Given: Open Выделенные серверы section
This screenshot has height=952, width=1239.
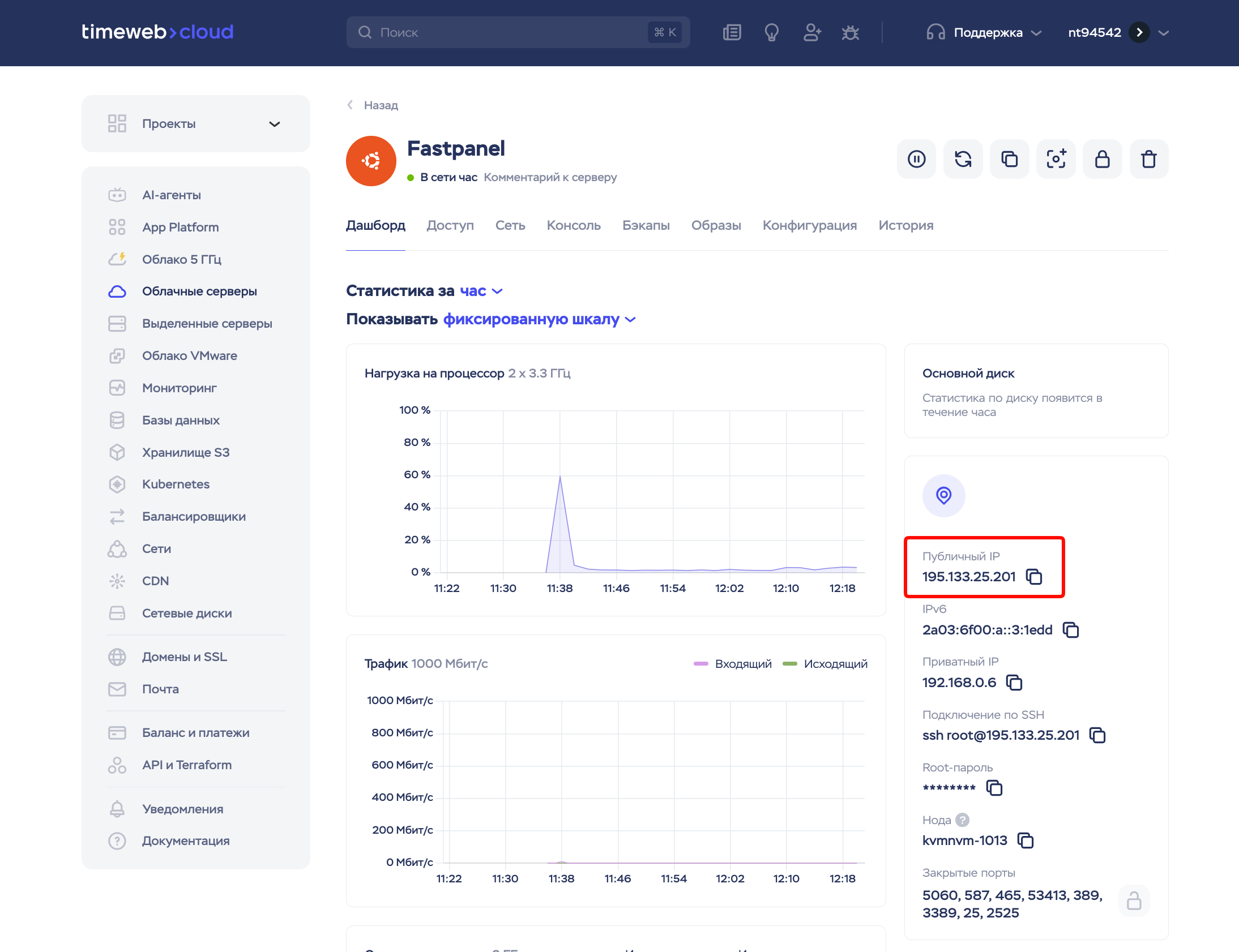Looking at the screenshot, I should (x=195, y=324).
